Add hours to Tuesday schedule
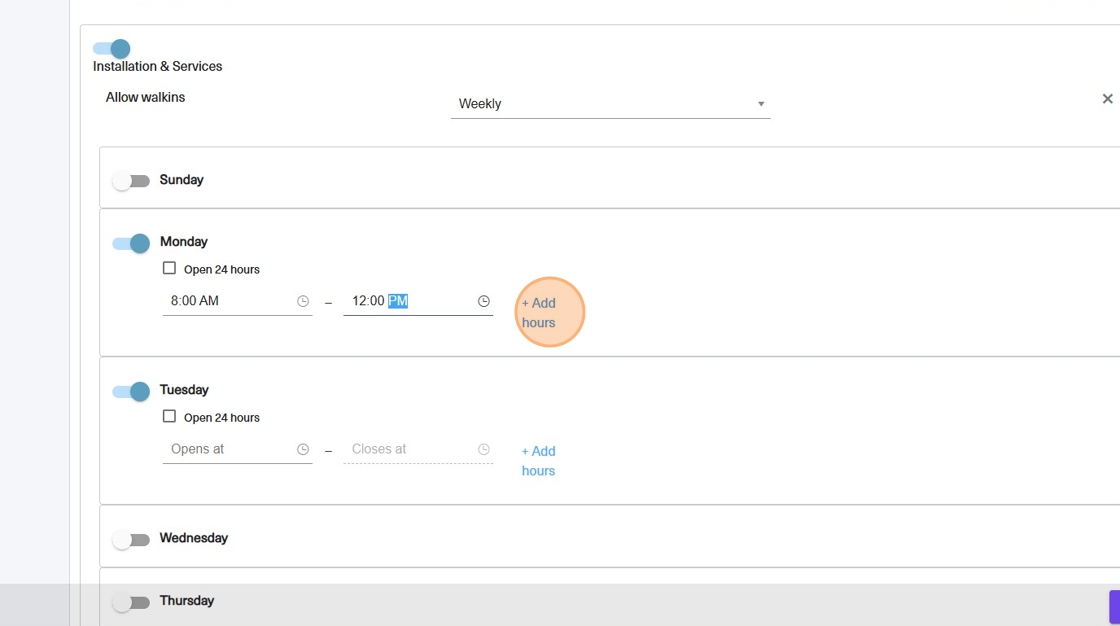The image size is (1120, 626). click(538, 461)
